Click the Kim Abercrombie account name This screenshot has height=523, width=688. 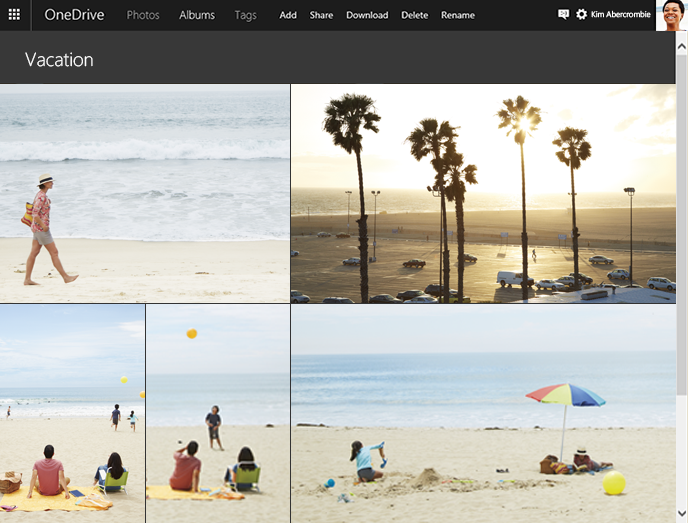(620, 15)
